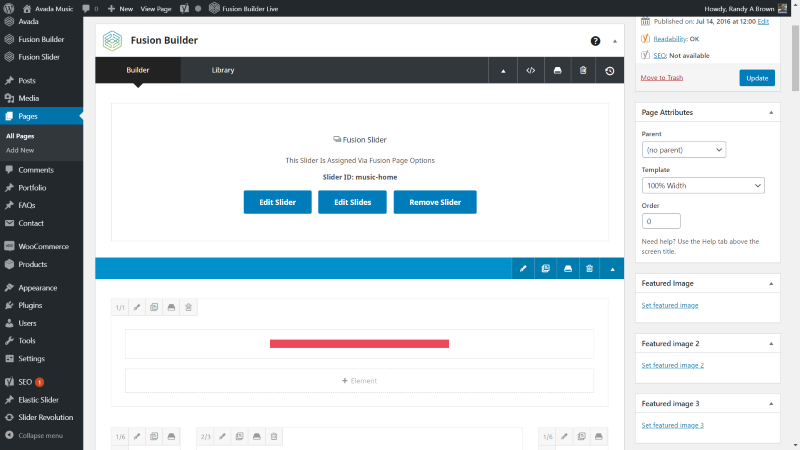Open custom CSS code icon
The width and height of the screenshot is (800, 450).
point(531,70)
